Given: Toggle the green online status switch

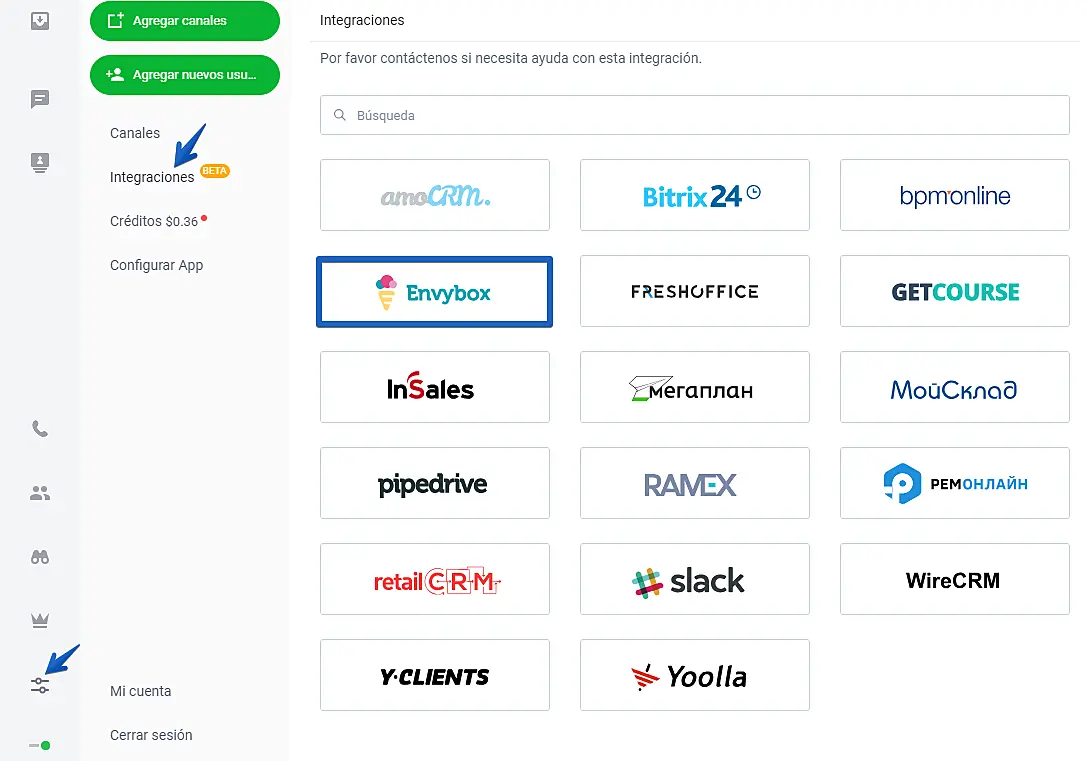Looking at the screenshot, I should coord(40,746).
